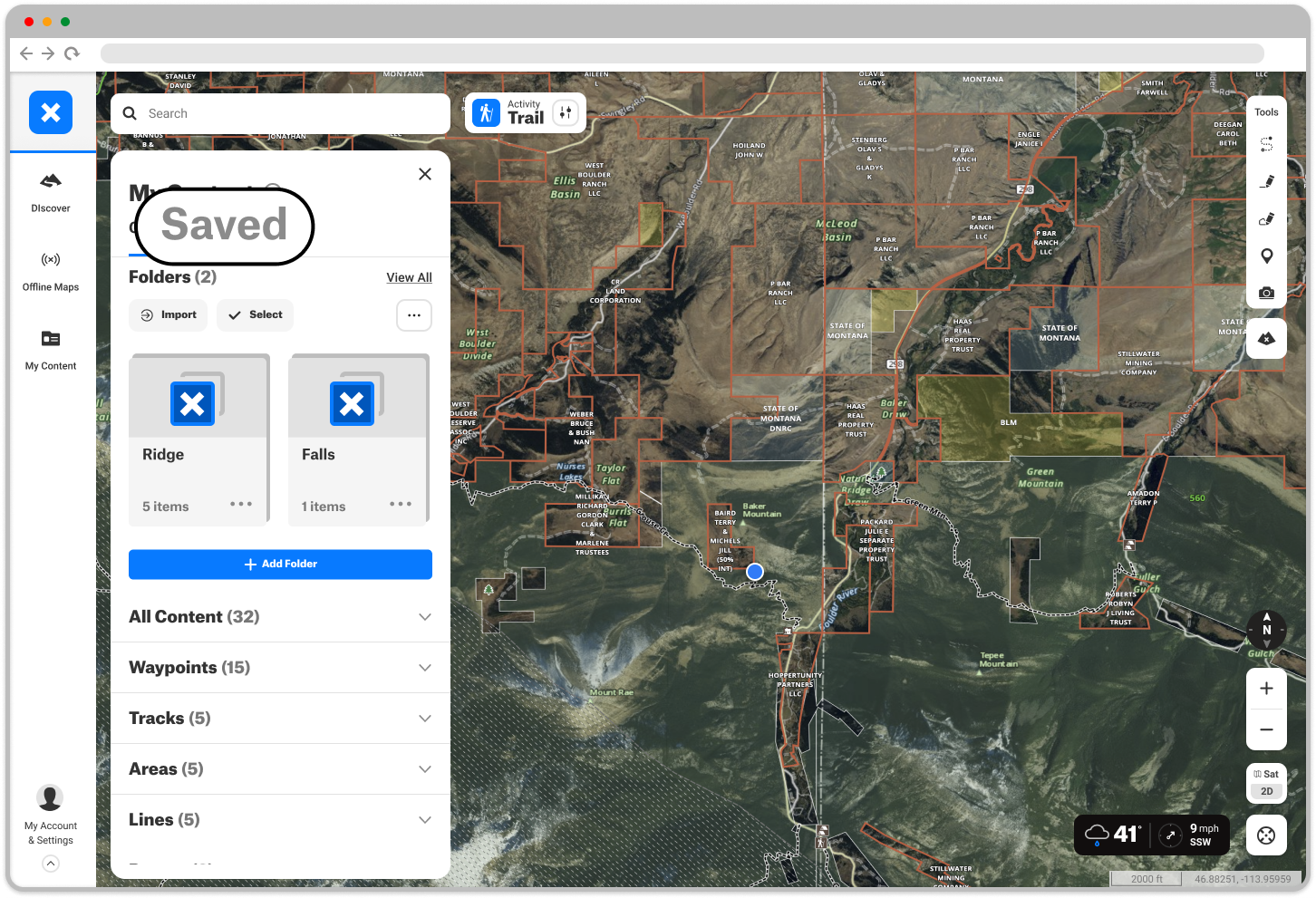Close the My Content panel
Screen dimensions: 1316x898
(x=425, y=174)
